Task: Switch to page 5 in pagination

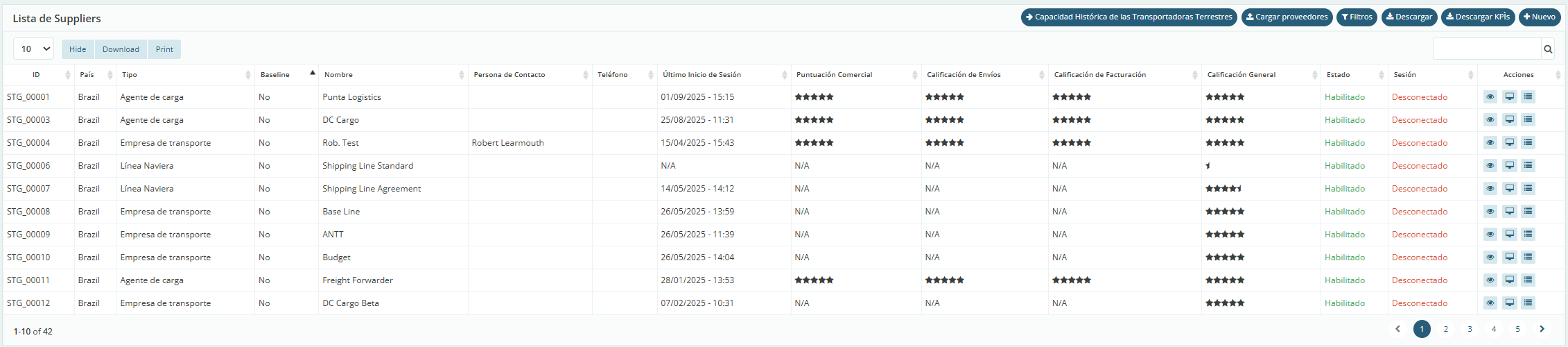Action: [x=1517, y=329]
